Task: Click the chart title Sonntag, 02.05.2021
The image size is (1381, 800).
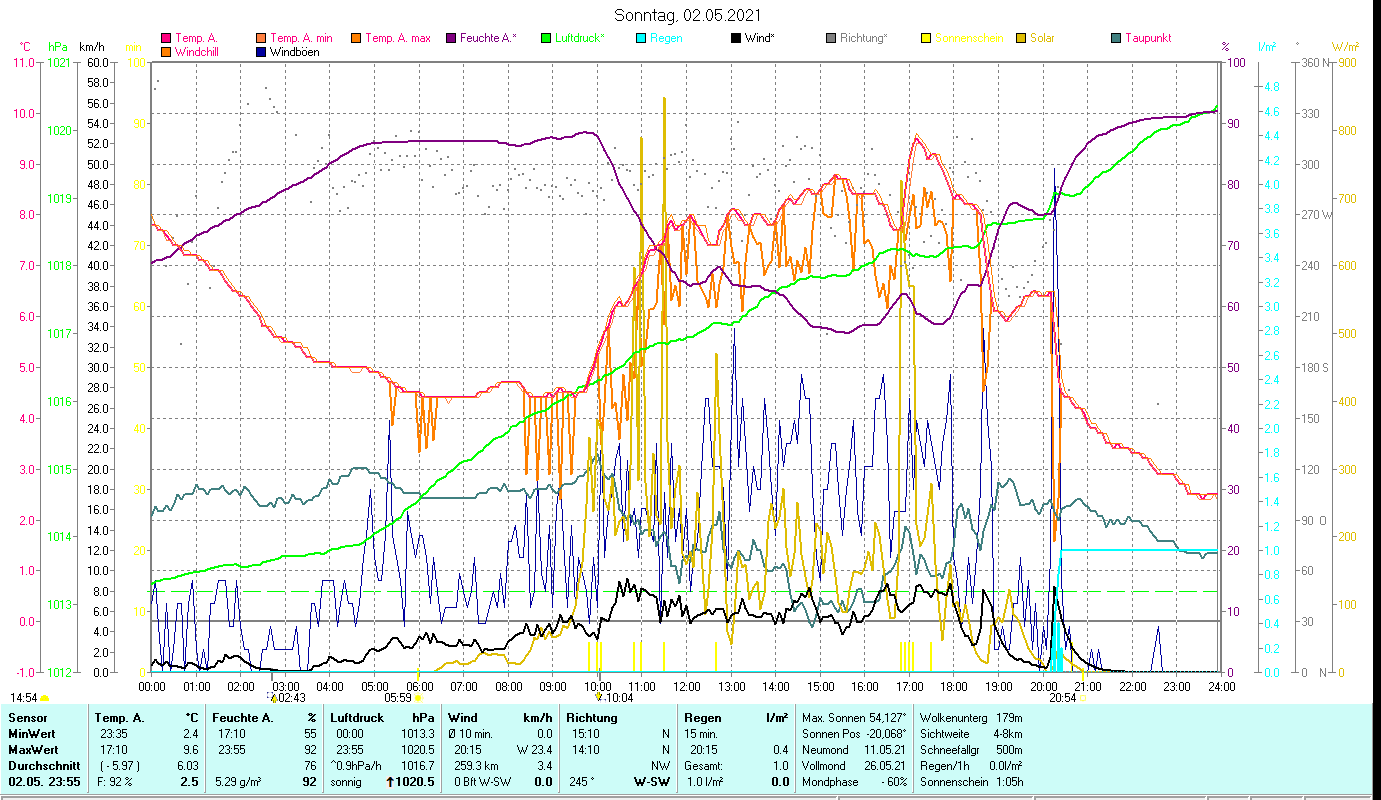Action: [x=690, y=16]
